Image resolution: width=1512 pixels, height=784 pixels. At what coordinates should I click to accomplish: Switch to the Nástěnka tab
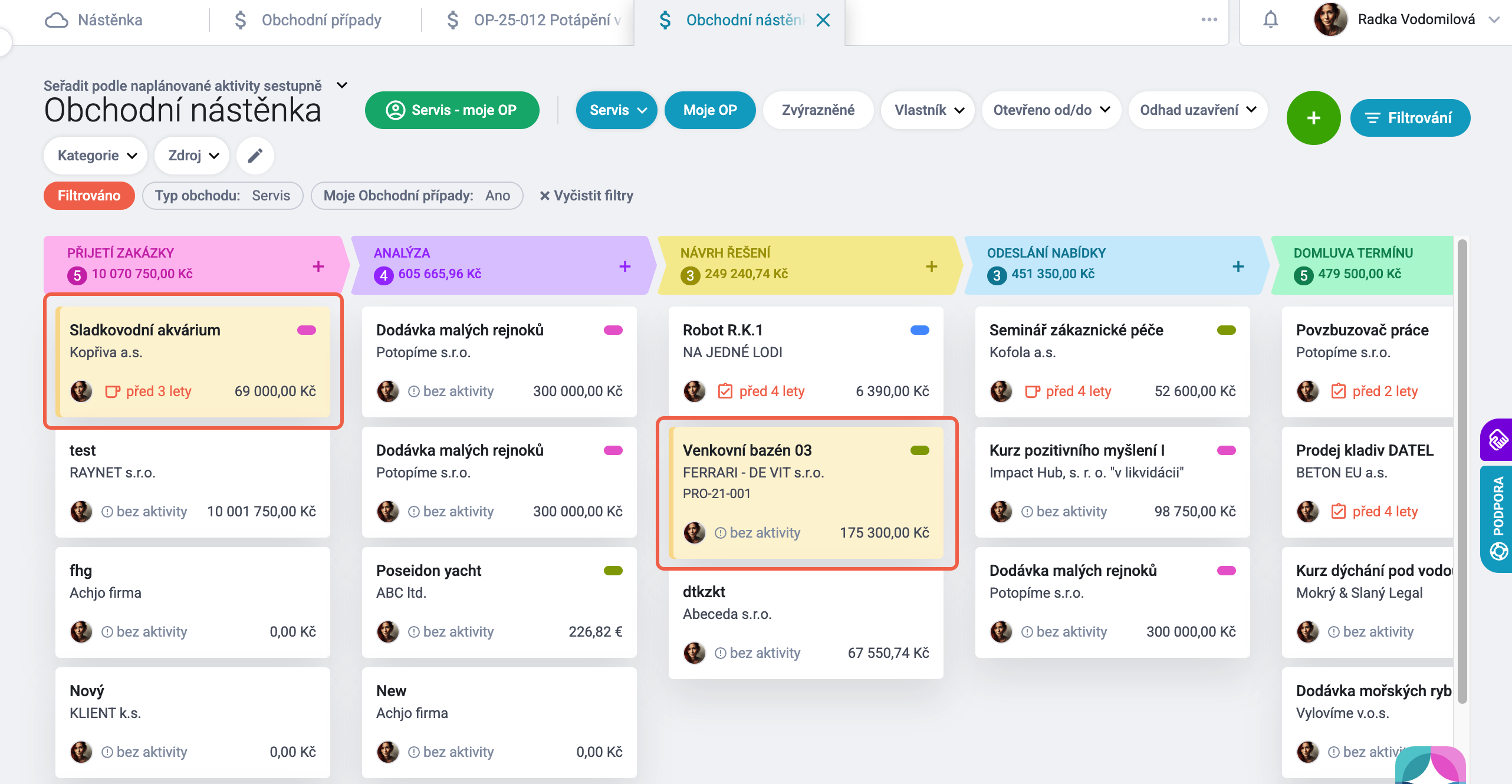coord(94,20)
